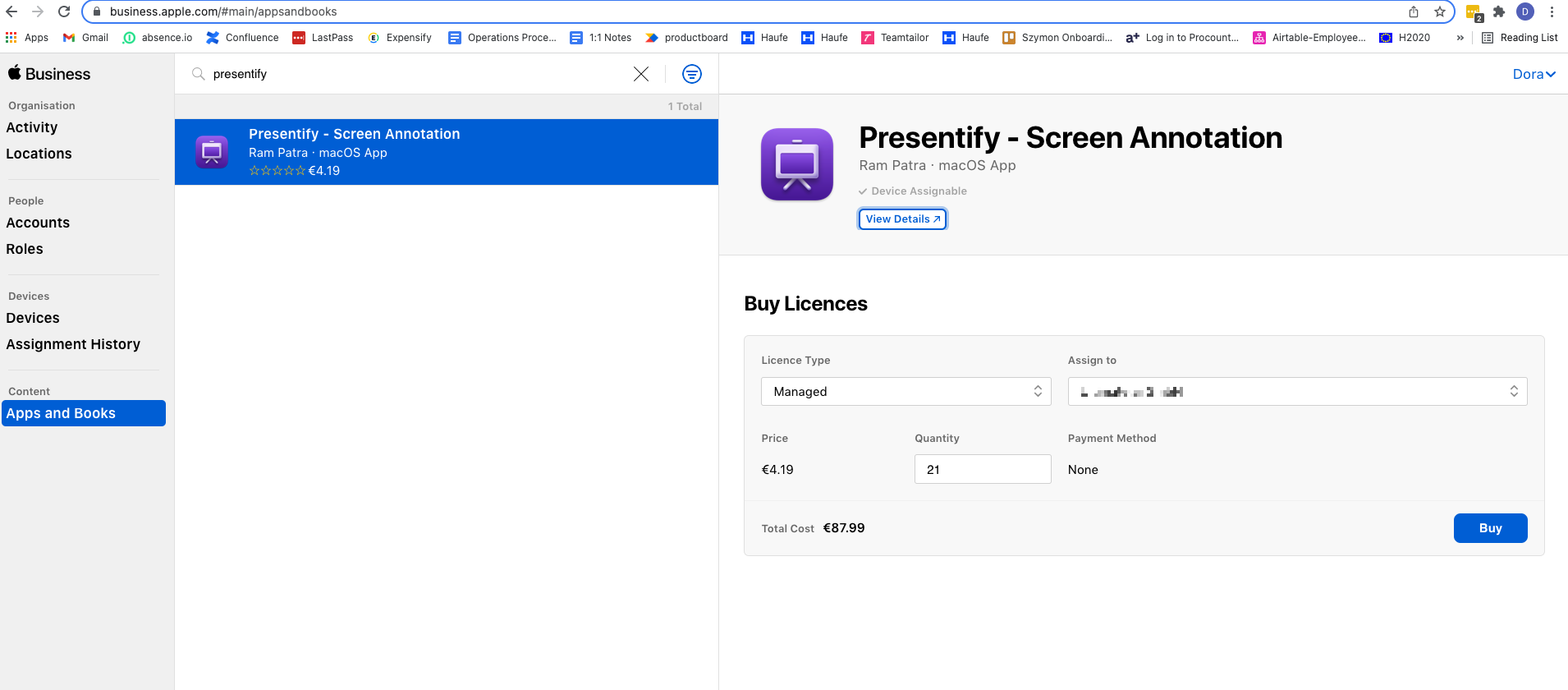
Task: Open the Chrome profile avatar D
Action: tap(1525, 11)
